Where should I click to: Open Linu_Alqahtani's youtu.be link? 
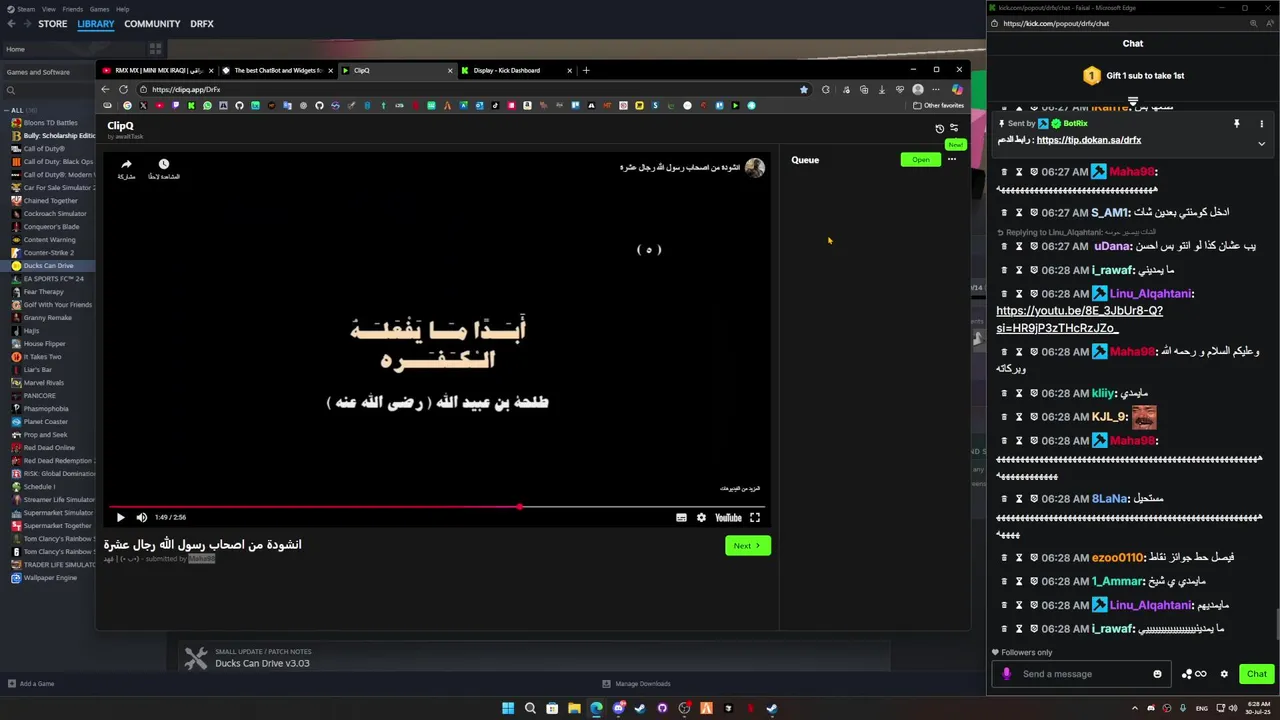[1079, 319]
